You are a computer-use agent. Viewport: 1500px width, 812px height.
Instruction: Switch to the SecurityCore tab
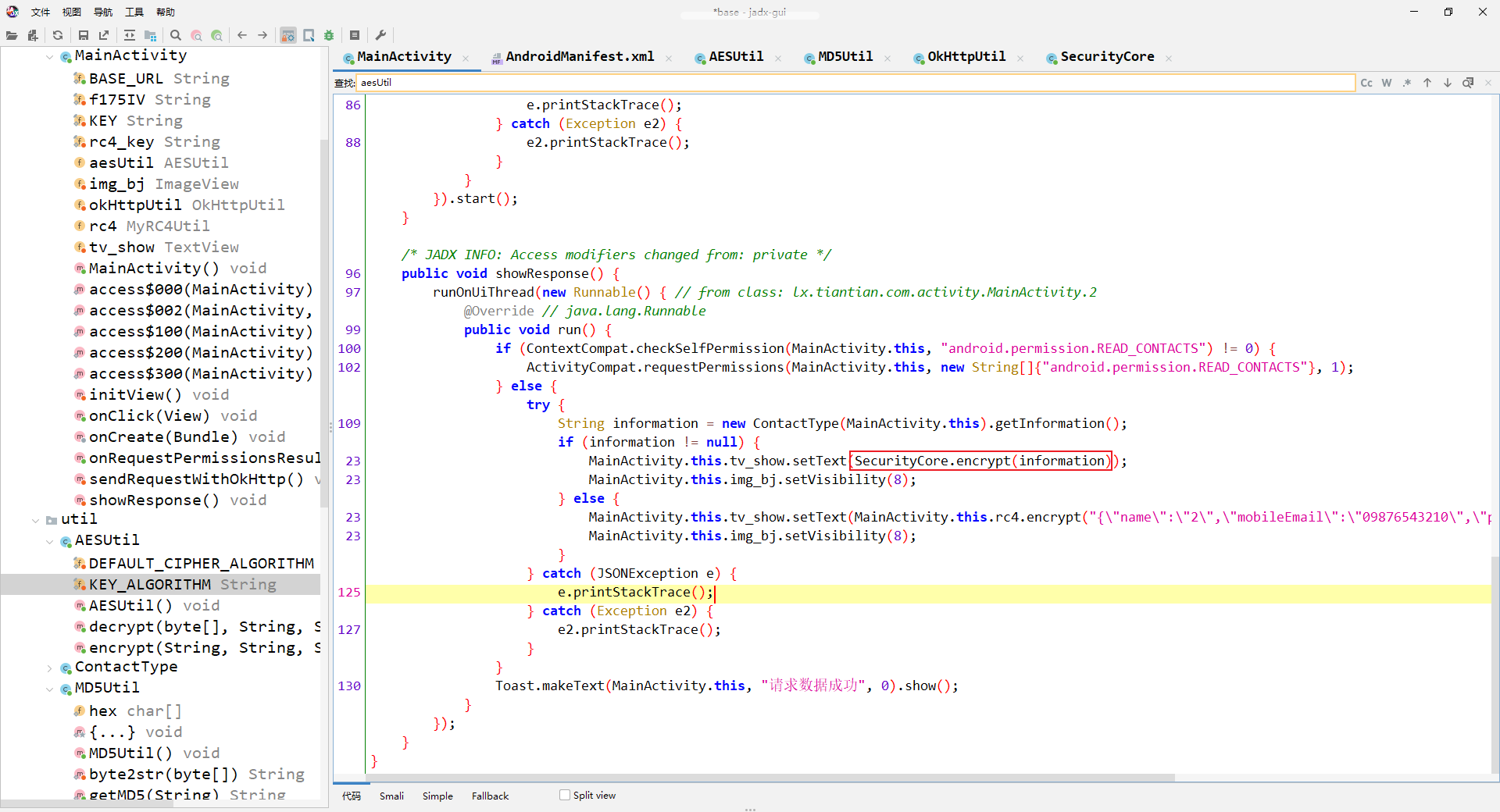[x=1106, y=57]
